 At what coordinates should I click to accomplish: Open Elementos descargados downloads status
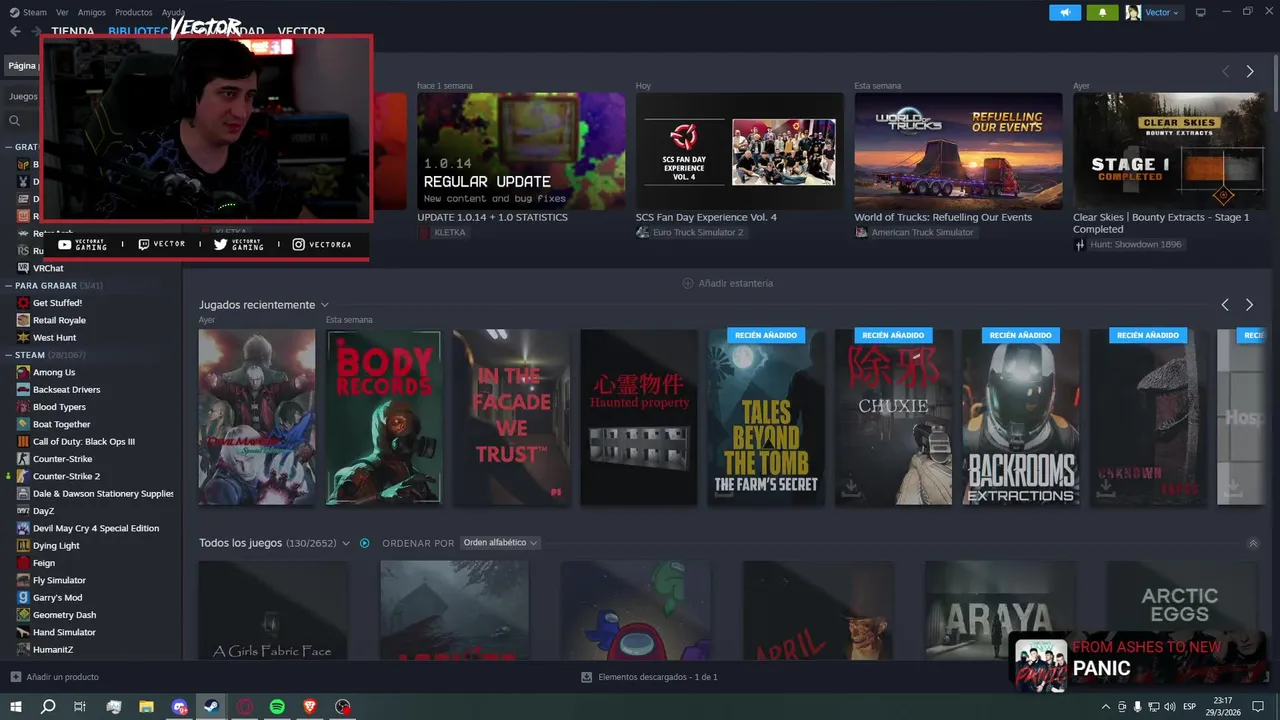coord(649,677)
